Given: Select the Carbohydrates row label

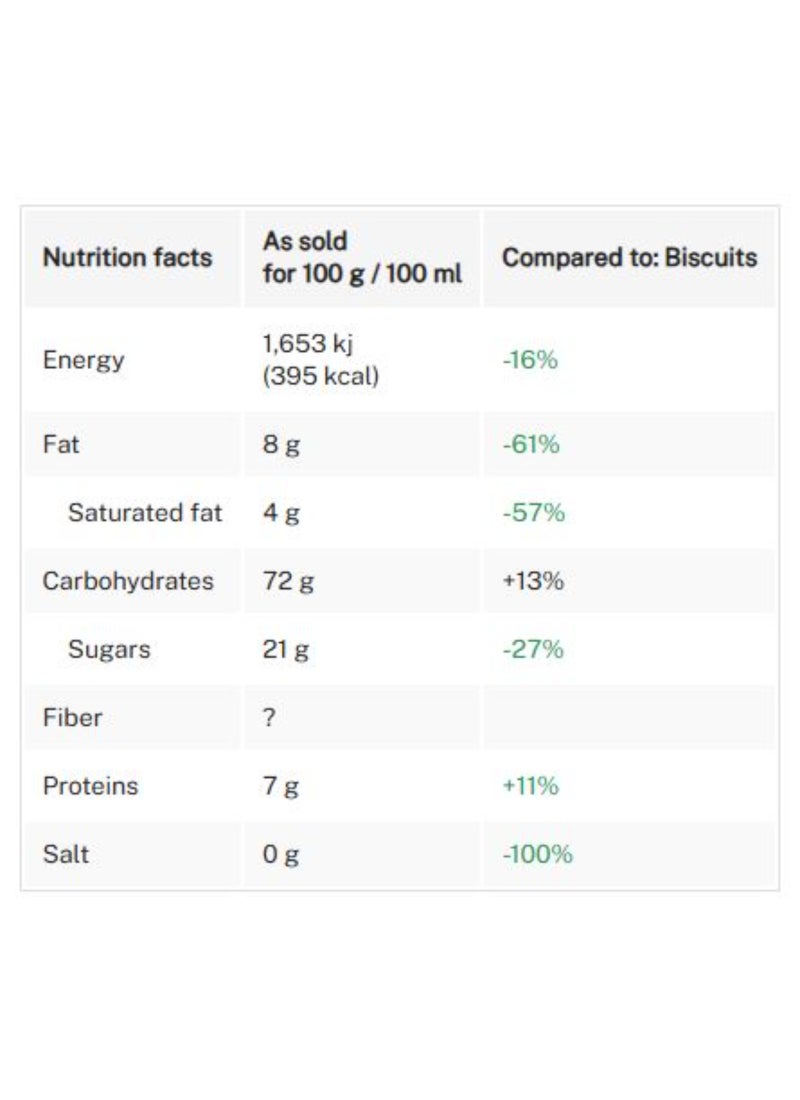Looking at the screenshot, I should click(x=127, y=581).
